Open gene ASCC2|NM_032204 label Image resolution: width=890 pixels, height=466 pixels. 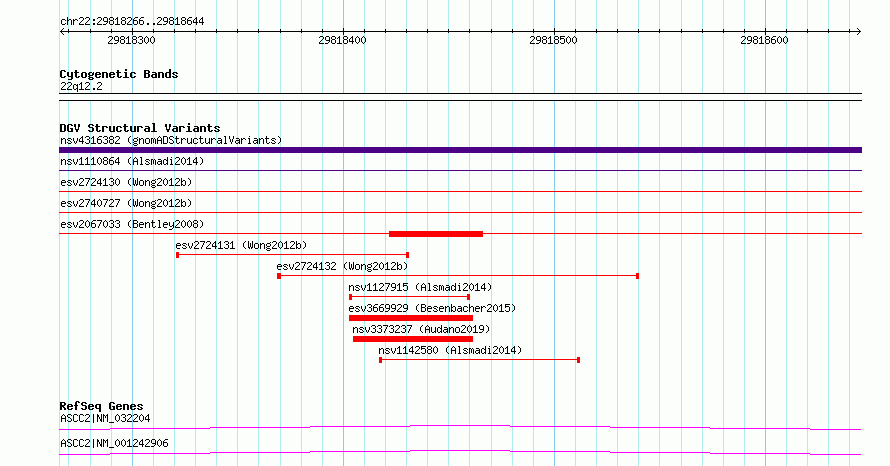[x=105, y=419]
